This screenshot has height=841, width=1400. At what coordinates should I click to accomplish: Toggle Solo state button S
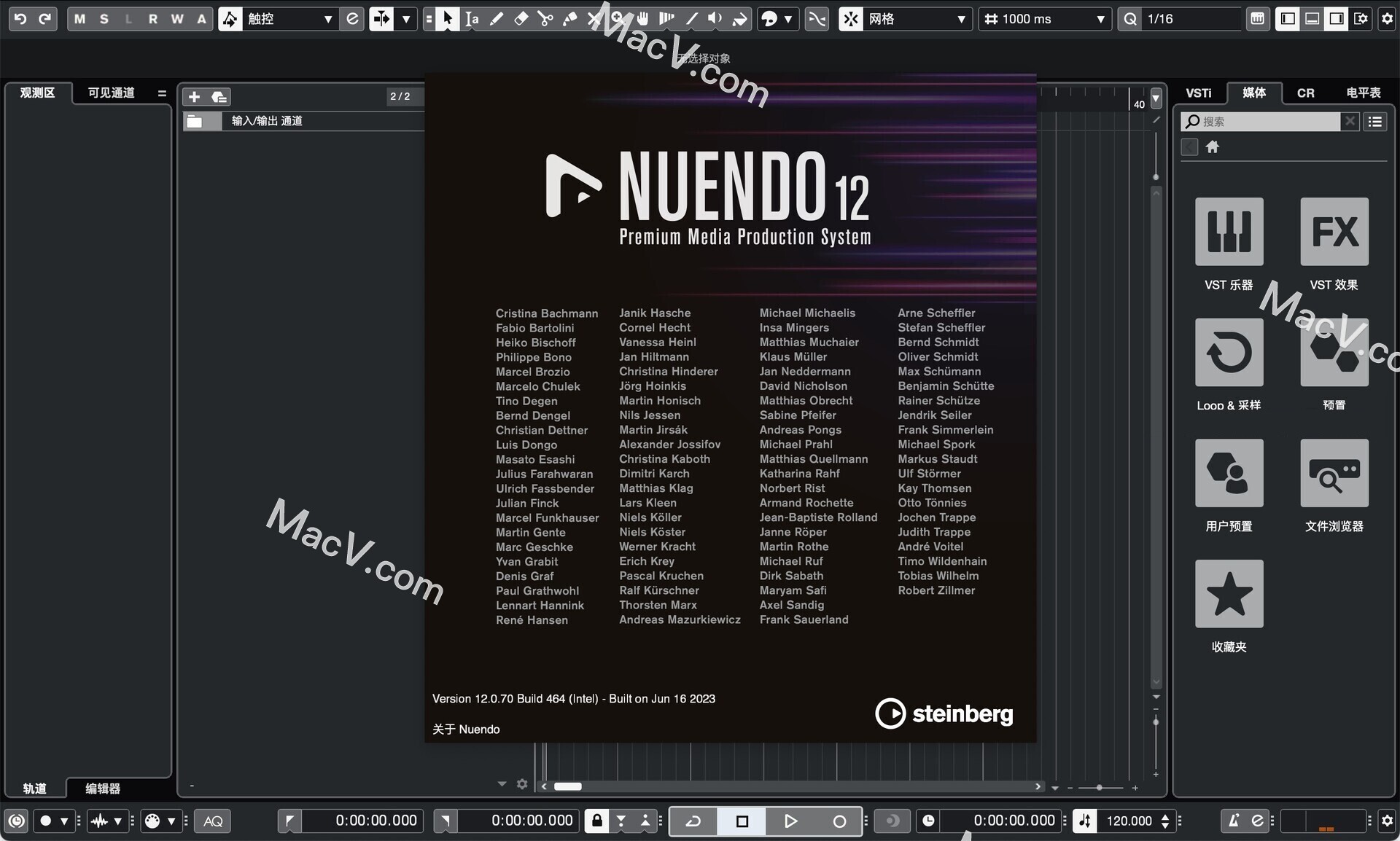pos(104,19)
